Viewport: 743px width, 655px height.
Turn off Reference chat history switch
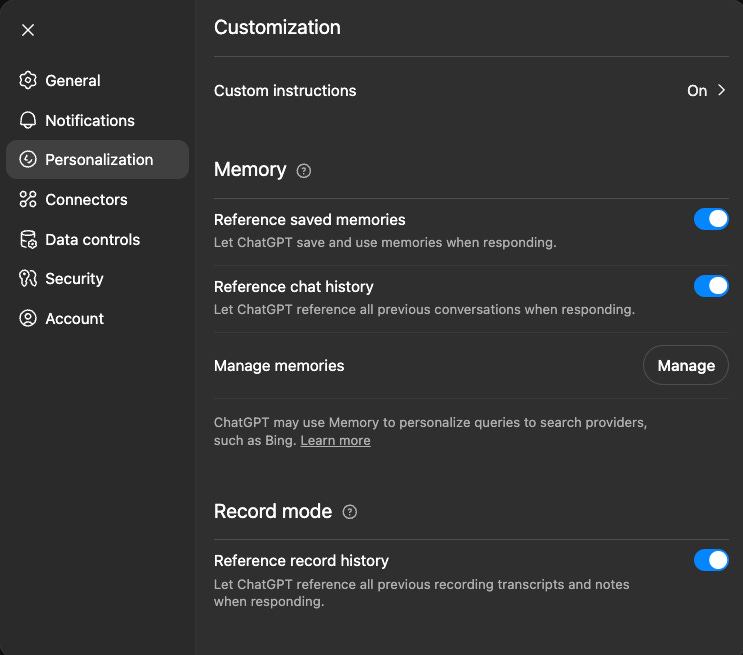coord(711,286)
